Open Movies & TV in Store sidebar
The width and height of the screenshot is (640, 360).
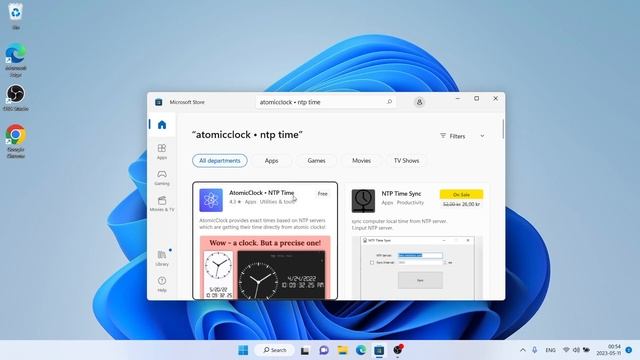162,204
